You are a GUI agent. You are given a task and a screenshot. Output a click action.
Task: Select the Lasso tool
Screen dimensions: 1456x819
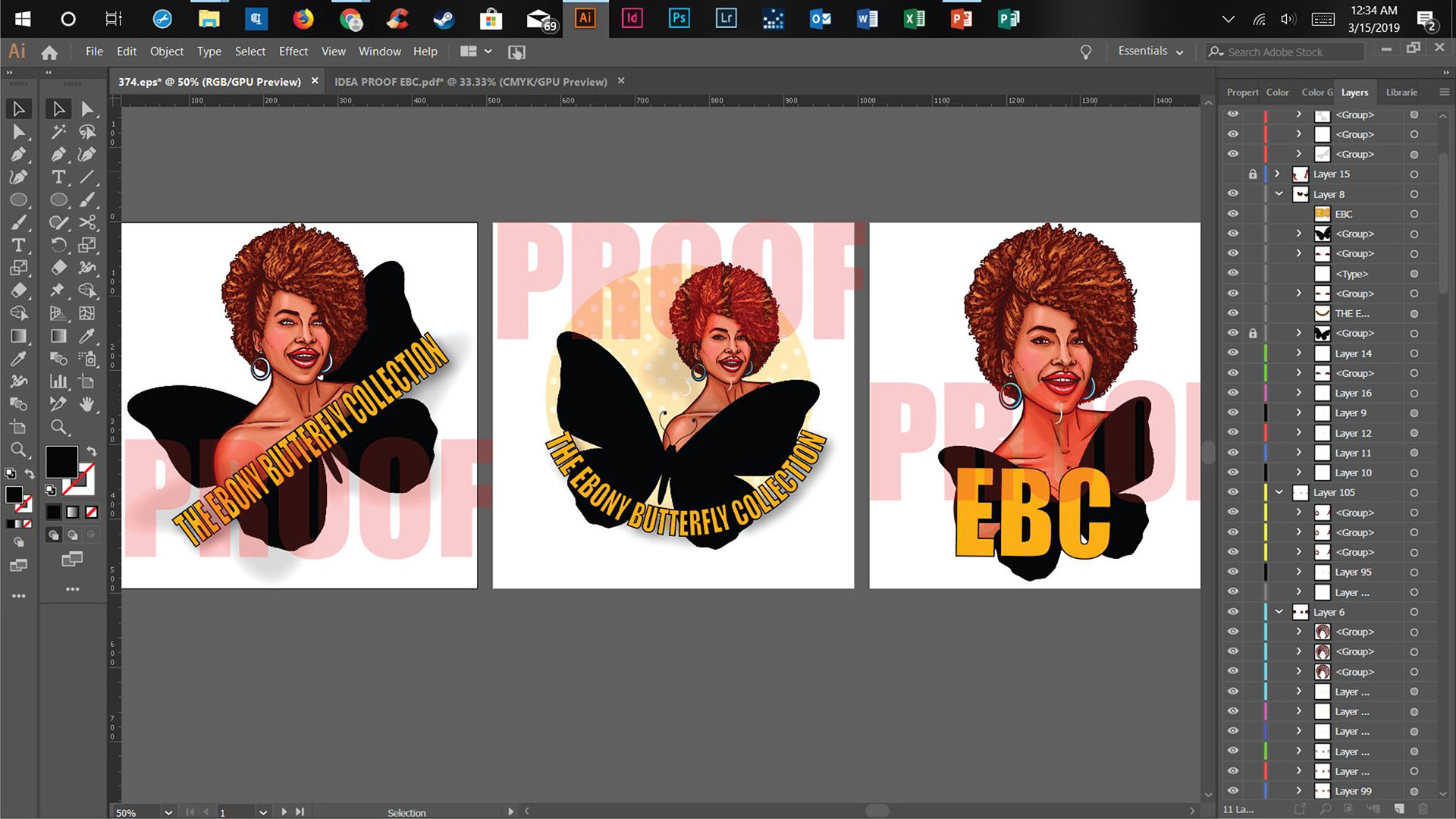pos(88,132)
